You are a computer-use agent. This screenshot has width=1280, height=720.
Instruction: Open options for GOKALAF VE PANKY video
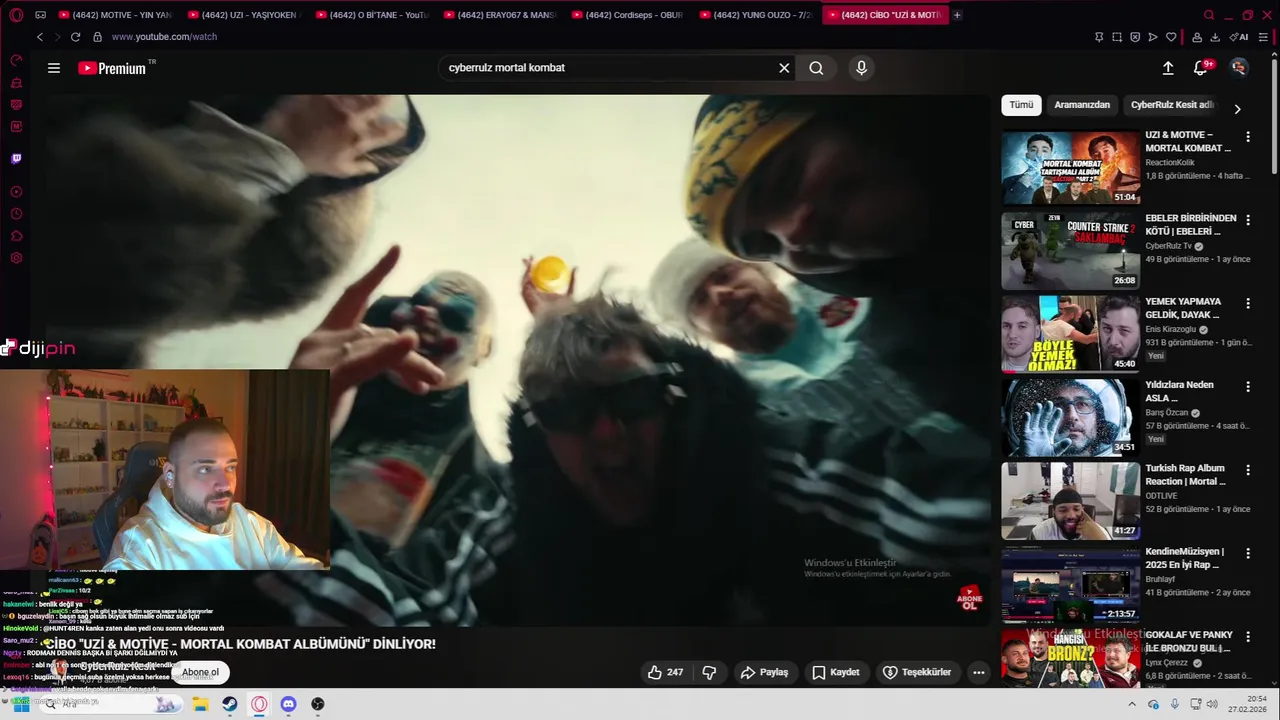[1247, 636]
